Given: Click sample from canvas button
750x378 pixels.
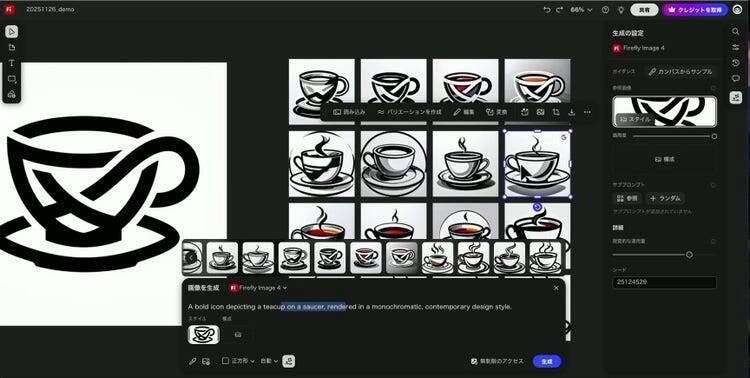Looking at the screenshot, I should tap(680, 72).
